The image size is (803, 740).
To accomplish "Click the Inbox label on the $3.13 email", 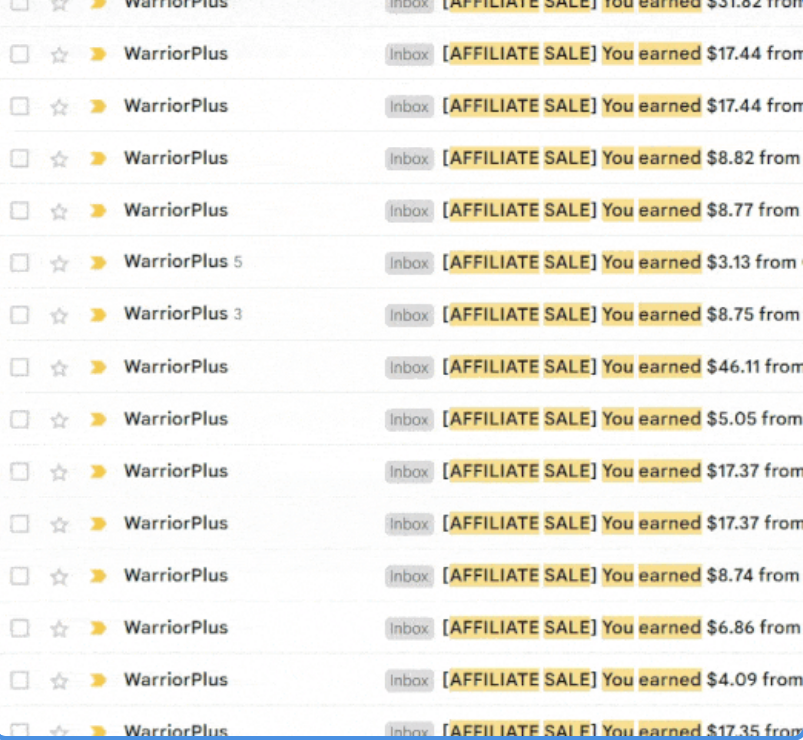I will (x=409, y=263).
